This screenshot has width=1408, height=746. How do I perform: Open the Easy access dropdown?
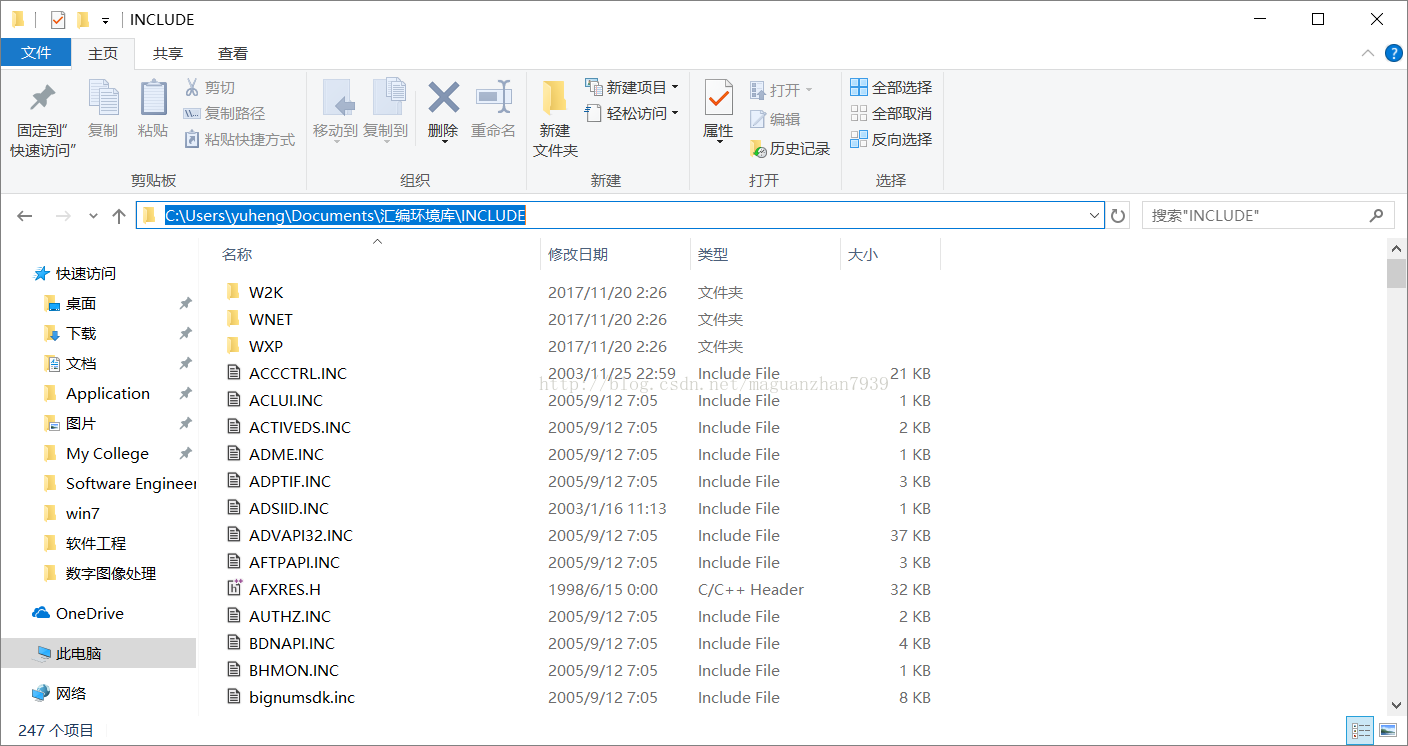coord(632,113)
